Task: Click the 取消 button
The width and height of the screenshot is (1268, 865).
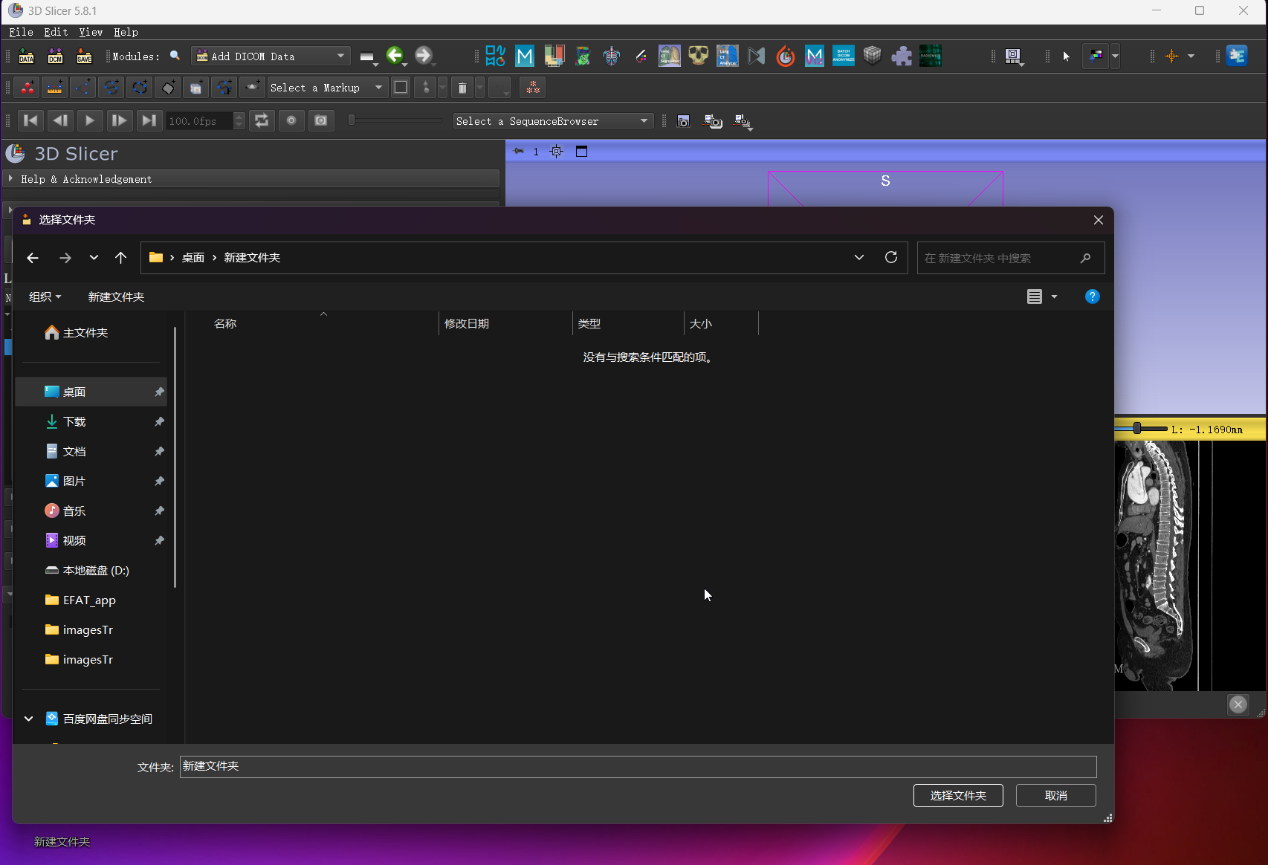Action: pos(1056,796)
